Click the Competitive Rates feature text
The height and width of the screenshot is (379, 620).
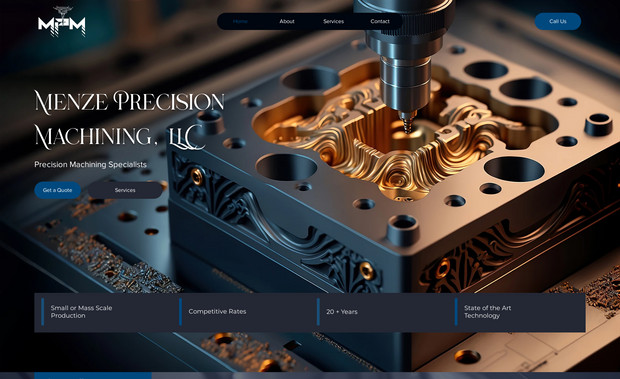(x=217, y=311)
